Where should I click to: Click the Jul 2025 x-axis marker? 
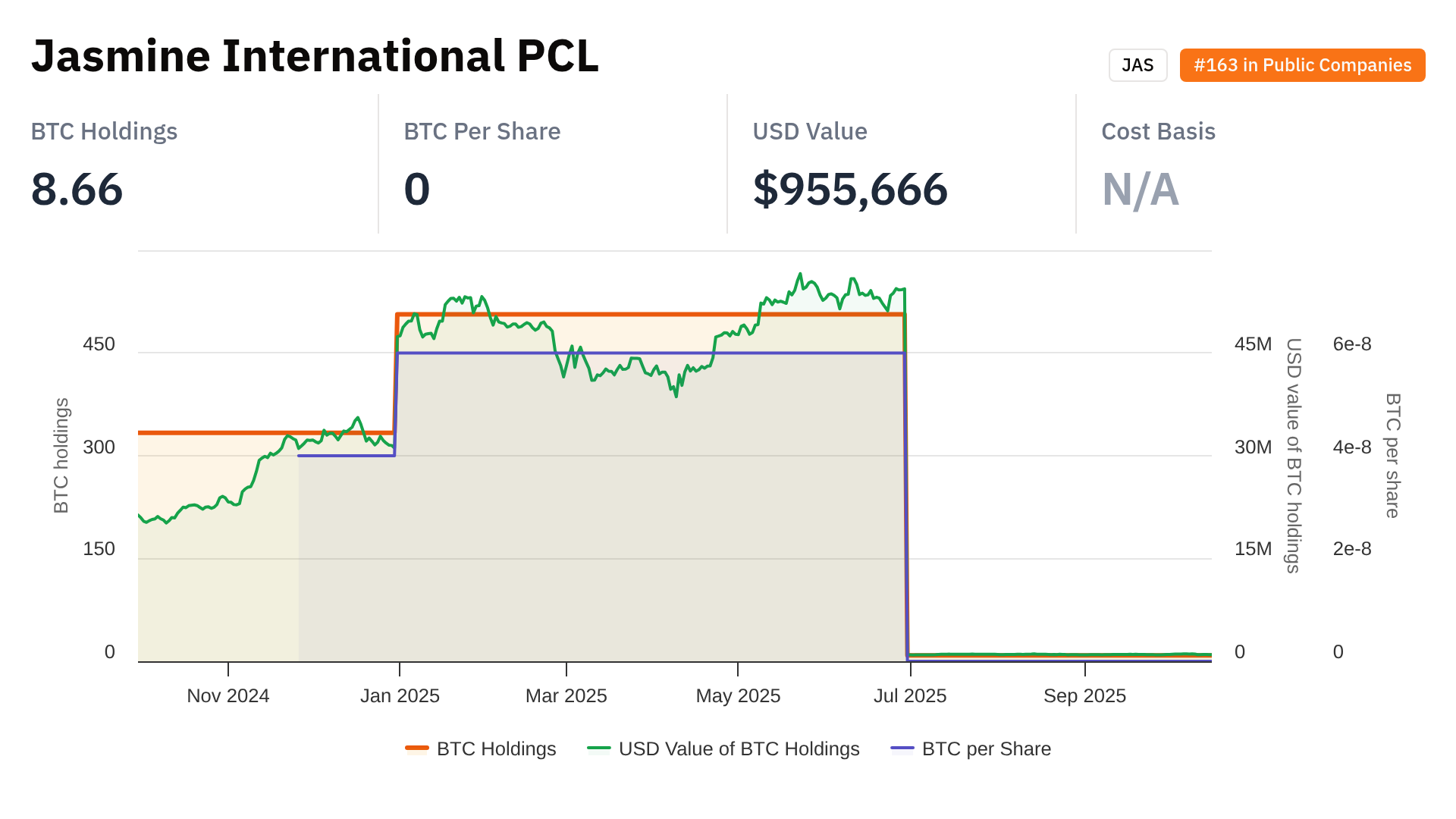(x=910, y=696)
